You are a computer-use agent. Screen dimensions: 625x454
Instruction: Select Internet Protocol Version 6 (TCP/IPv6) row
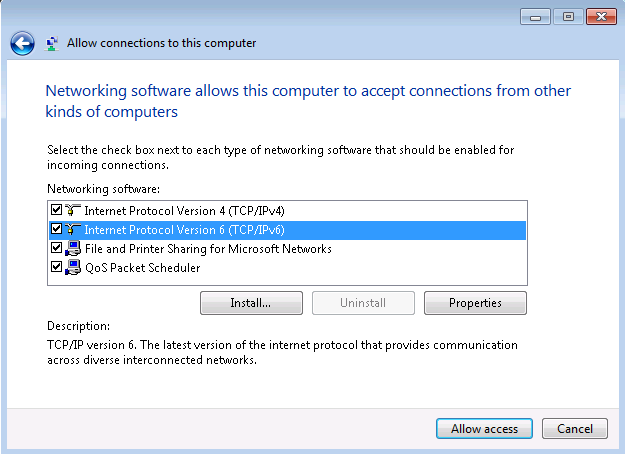(x=287, y=230)
